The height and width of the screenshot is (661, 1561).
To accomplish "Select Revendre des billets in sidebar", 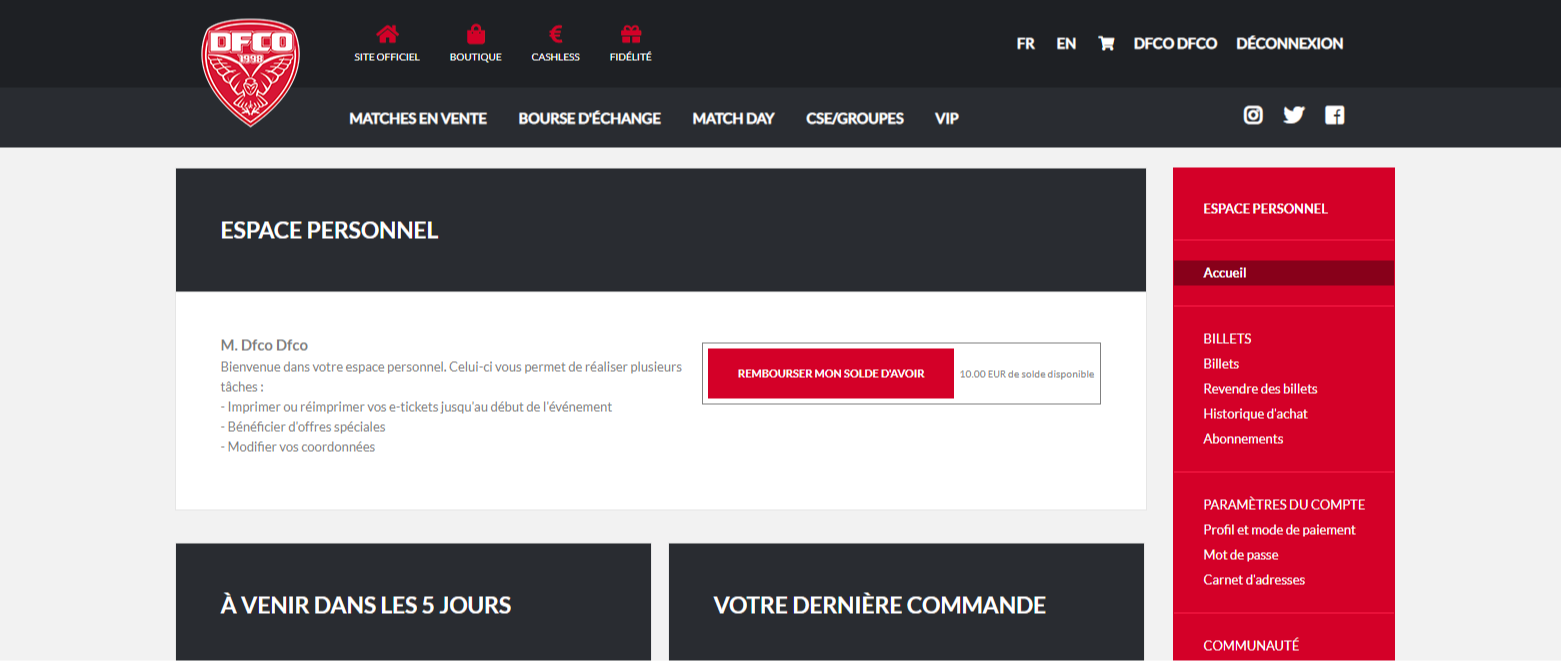I will pos(1260,389).
